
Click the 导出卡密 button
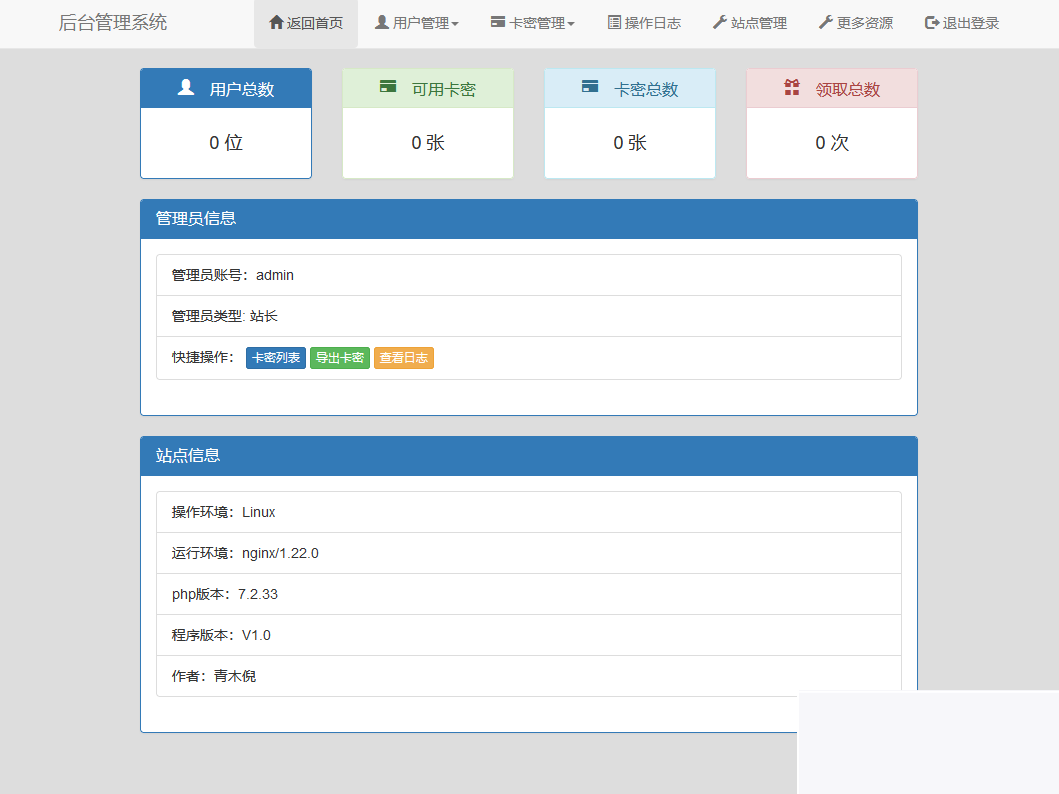(x=340, y=357)
